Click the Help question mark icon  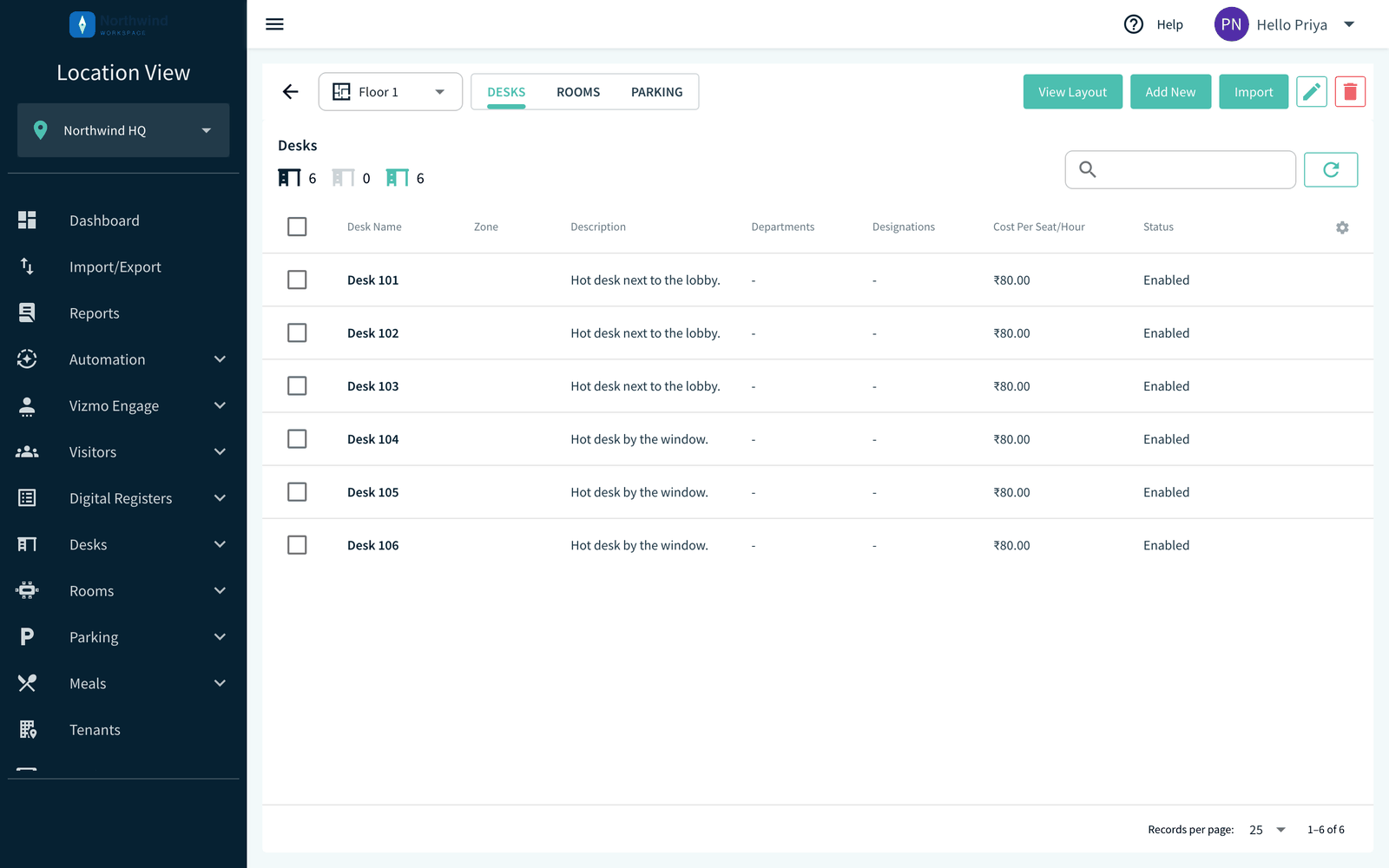click(x=1134, y=24)
